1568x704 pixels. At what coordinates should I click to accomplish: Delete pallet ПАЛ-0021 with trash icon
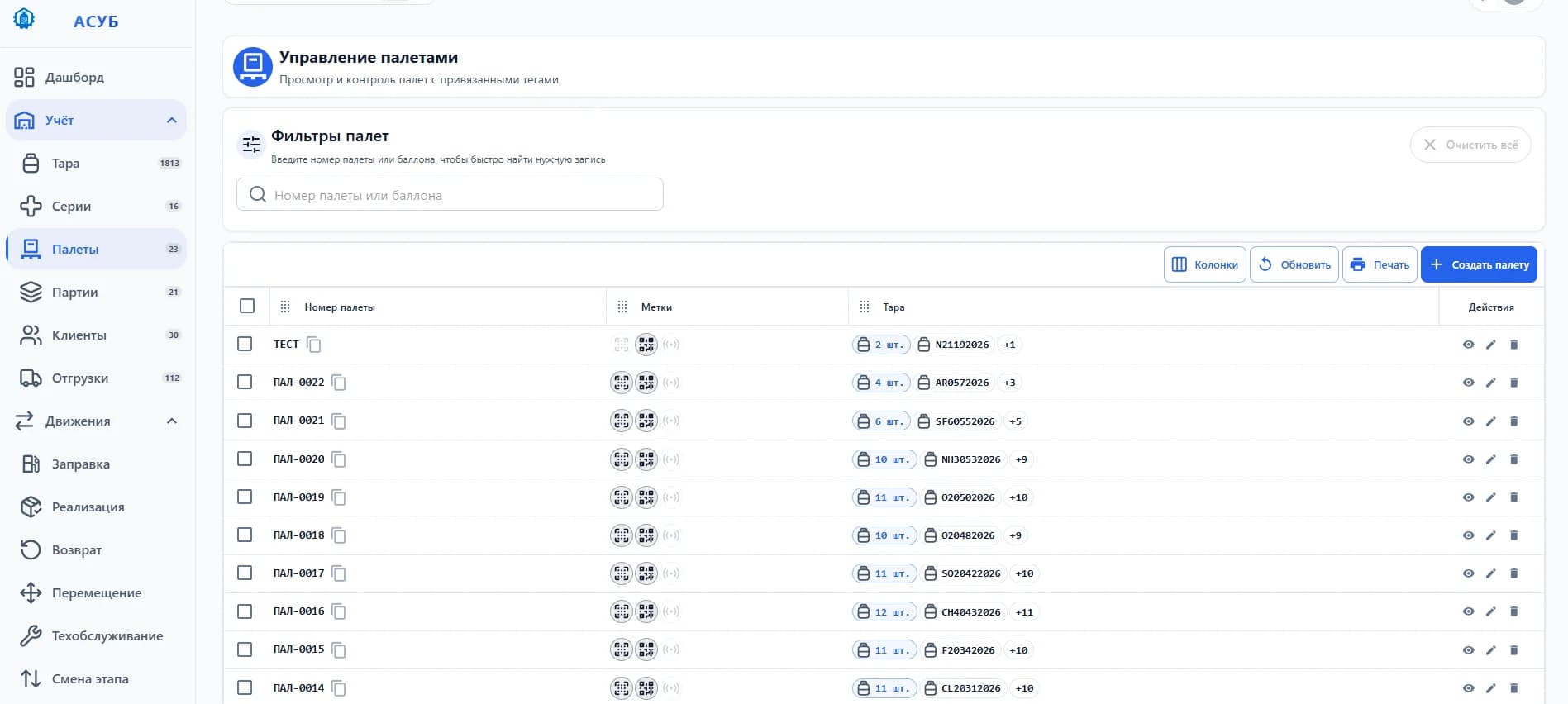click(x=1514, y=421)
